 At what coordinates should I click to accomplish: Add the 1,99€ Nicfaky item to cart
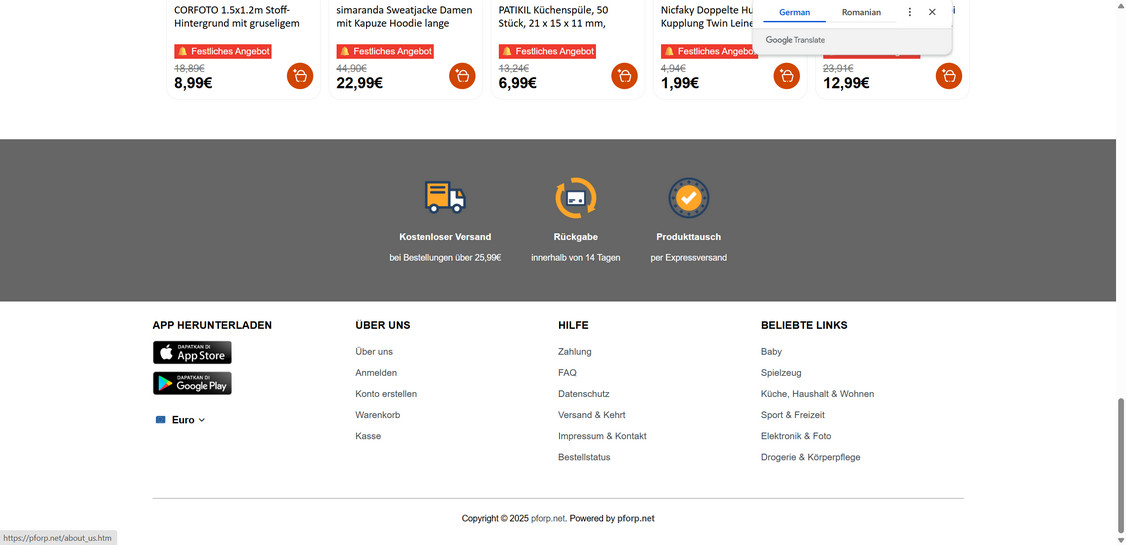pyautogui.click(x=787, y=76)
